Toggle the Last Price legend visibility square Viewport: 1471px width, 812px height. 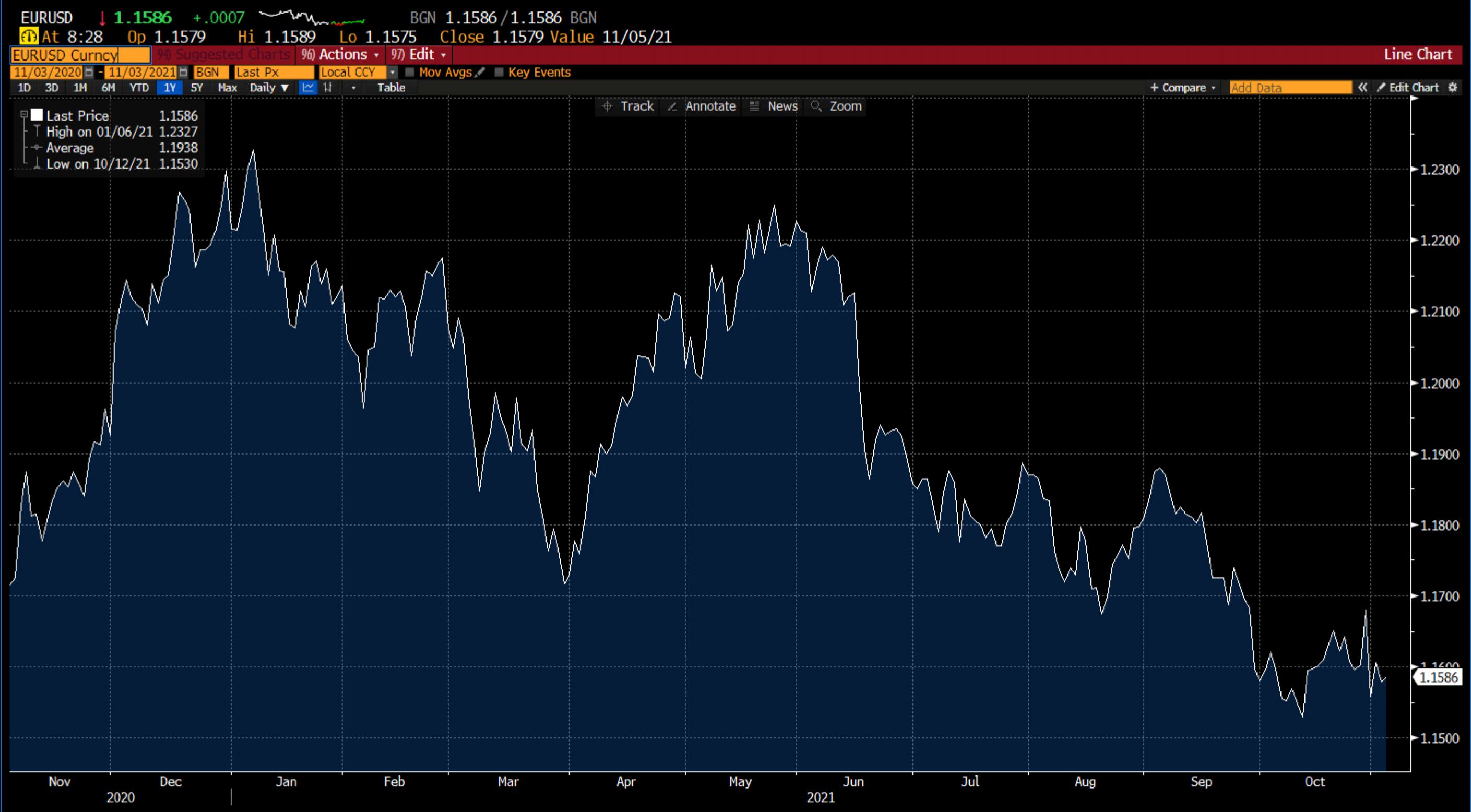[38, 114]
